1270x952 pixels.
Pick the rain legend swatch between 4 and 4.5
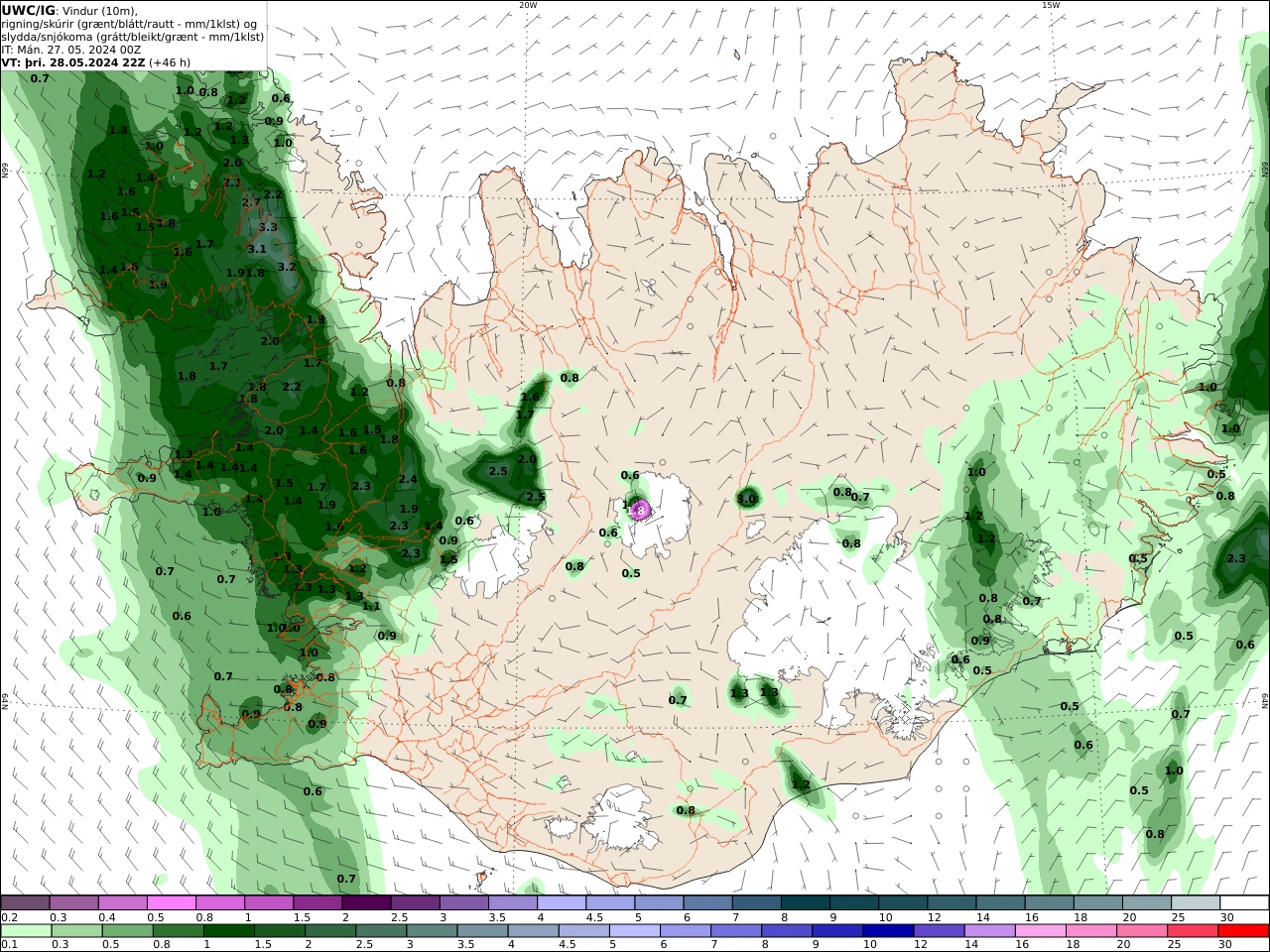click(x=534, y=931)
